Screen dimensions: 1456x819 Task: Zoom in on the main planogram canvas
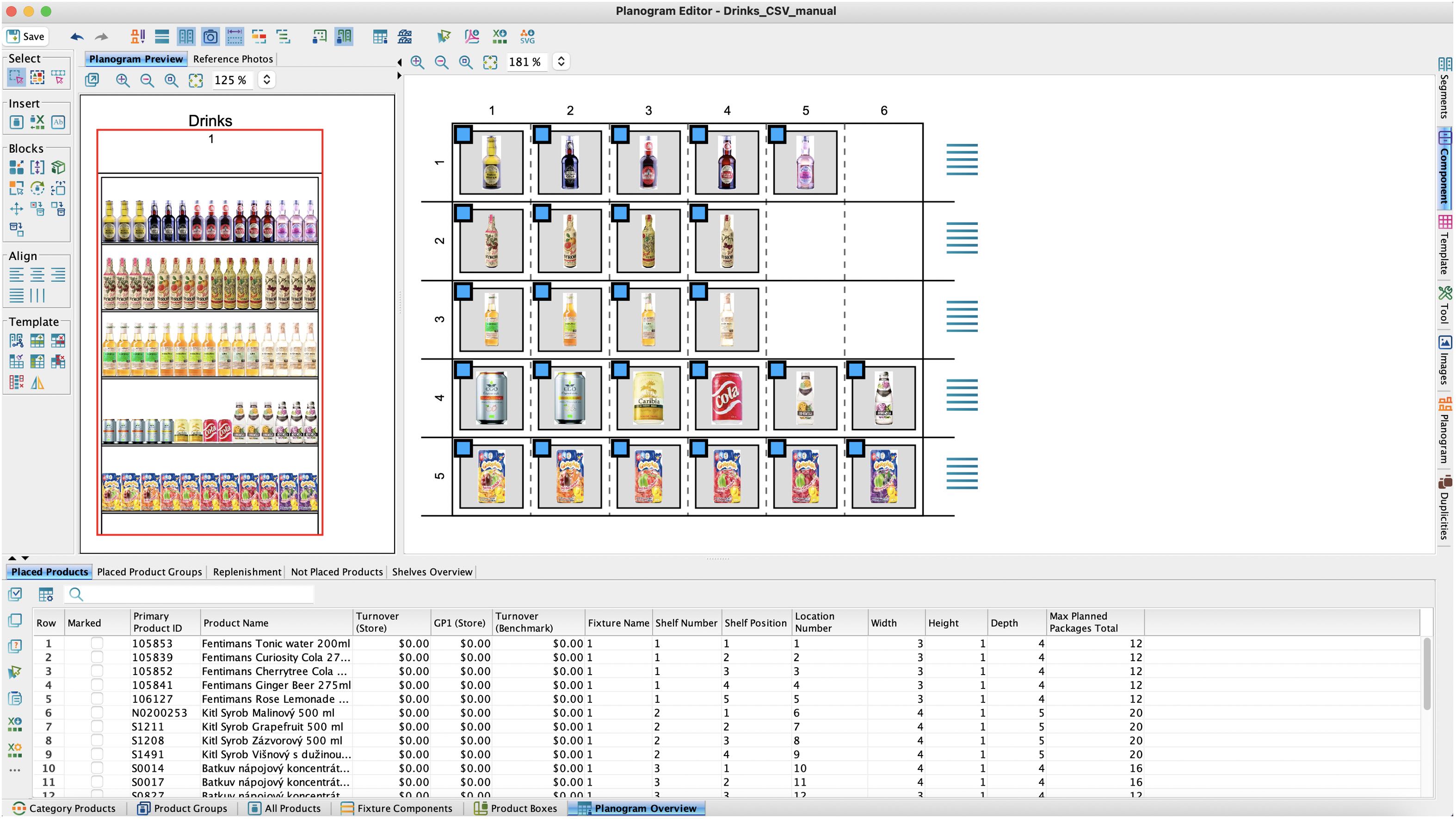417,62
